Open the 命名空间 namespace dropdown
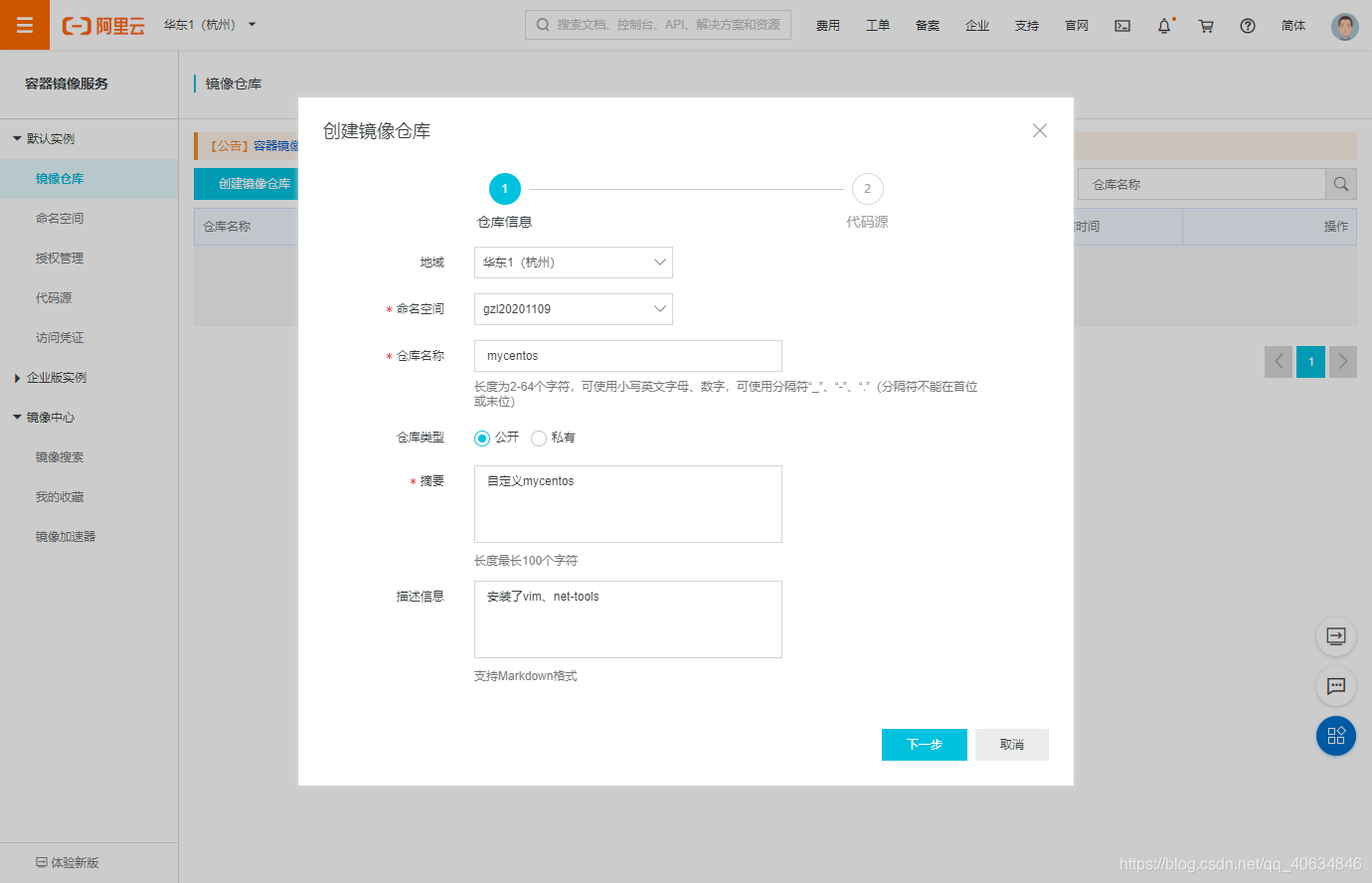Image resolution: width=1372 pixels, height=883 pixels. pos(574,309)
